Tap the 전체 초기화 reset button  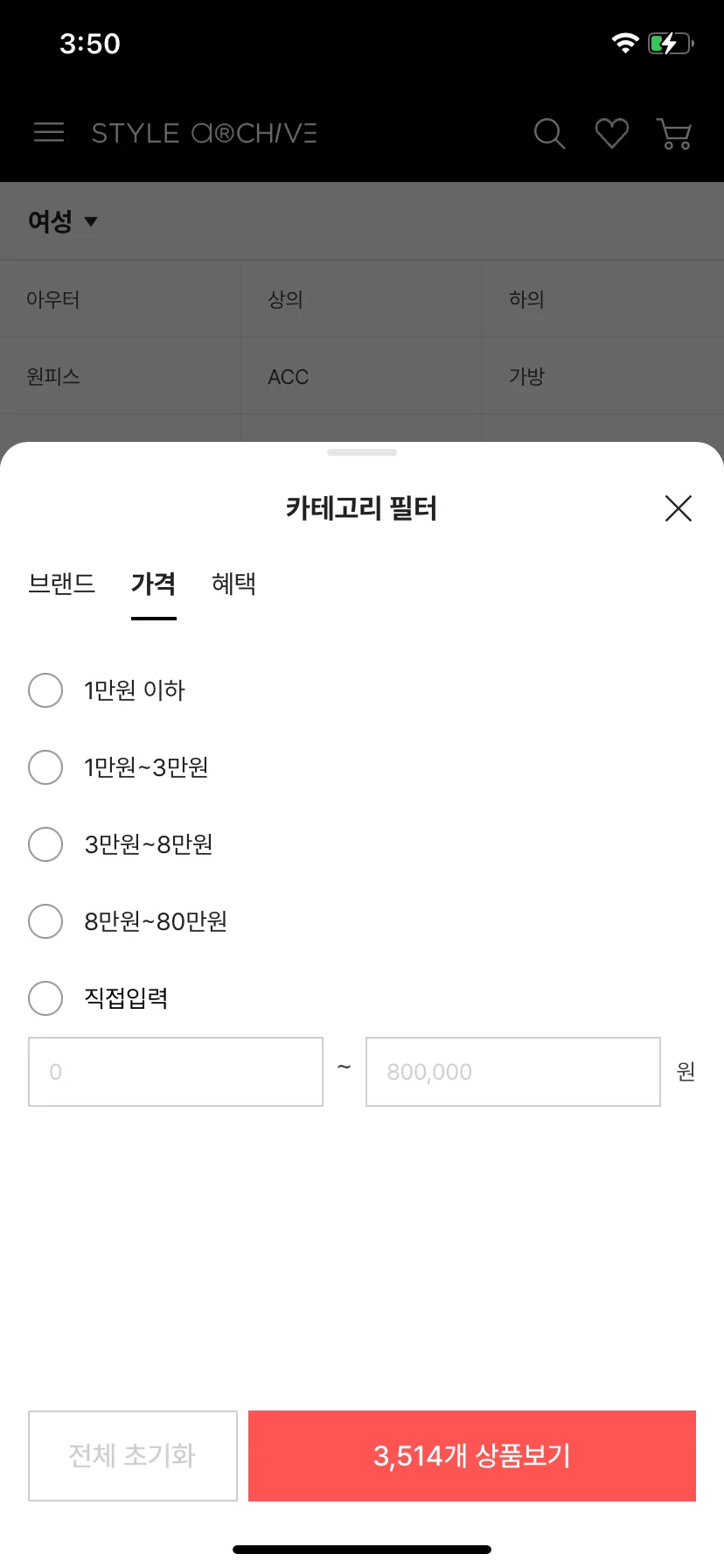pos(133,1456)
